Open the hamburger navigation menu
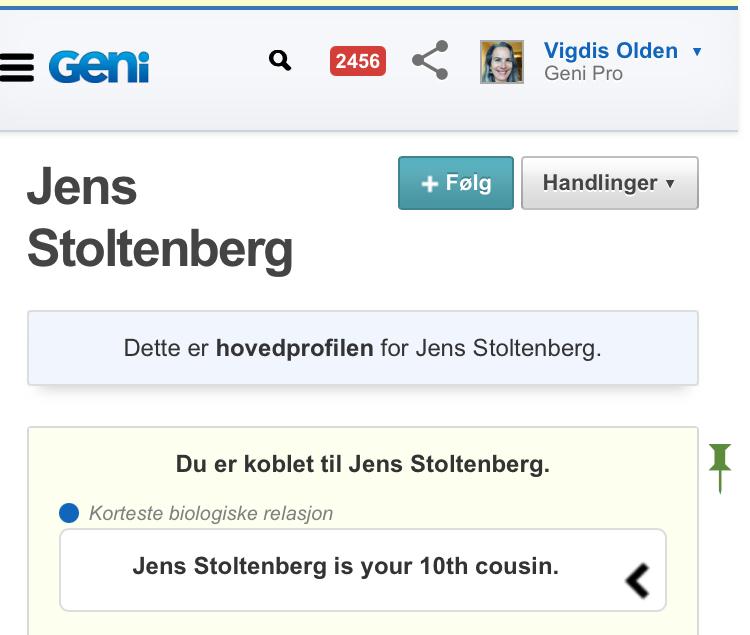Image resolution: width=750 pixels, height=635 pixels. [17, 67]
